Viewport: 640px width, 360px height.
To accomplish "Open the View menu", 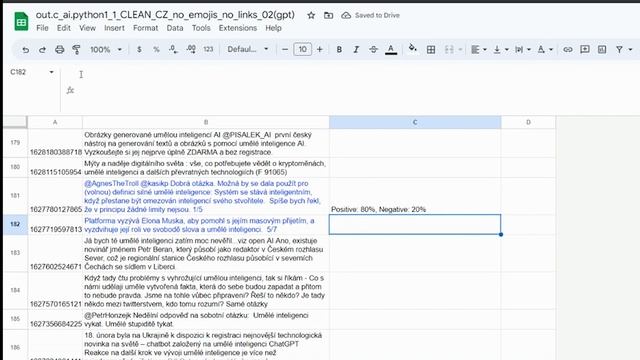I will 87,28.
